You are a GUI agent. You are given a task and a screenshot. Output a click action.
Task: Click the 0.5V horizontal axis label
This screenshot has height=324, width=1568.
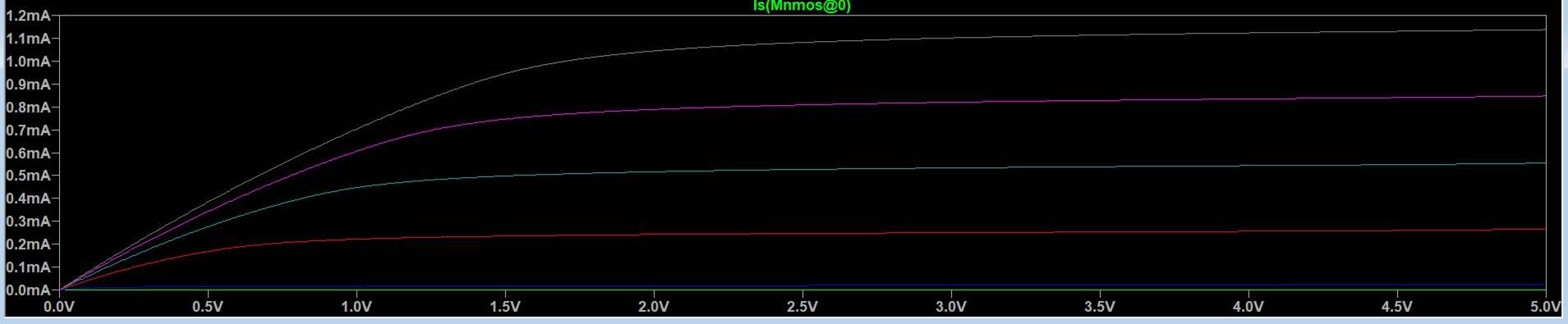click(x=208, y=307)
